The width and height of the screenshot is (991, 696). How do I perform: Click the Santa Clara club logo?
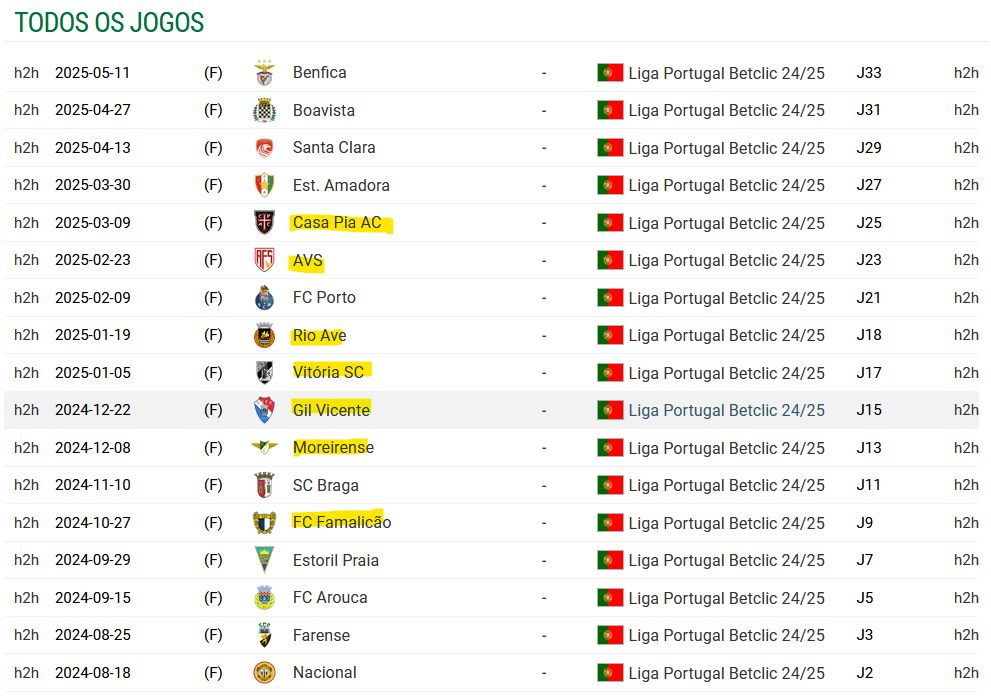tap(264, 148)
